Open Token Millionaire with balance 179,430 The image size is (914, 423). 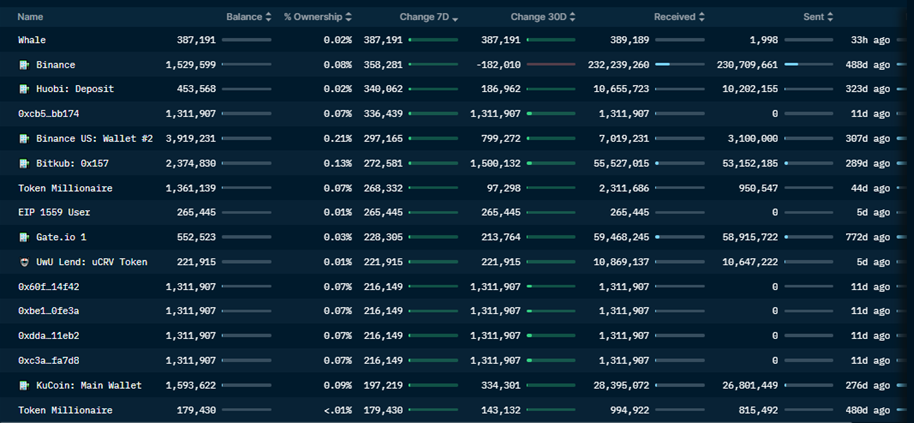pyautogui.click(x=65, y=410)
